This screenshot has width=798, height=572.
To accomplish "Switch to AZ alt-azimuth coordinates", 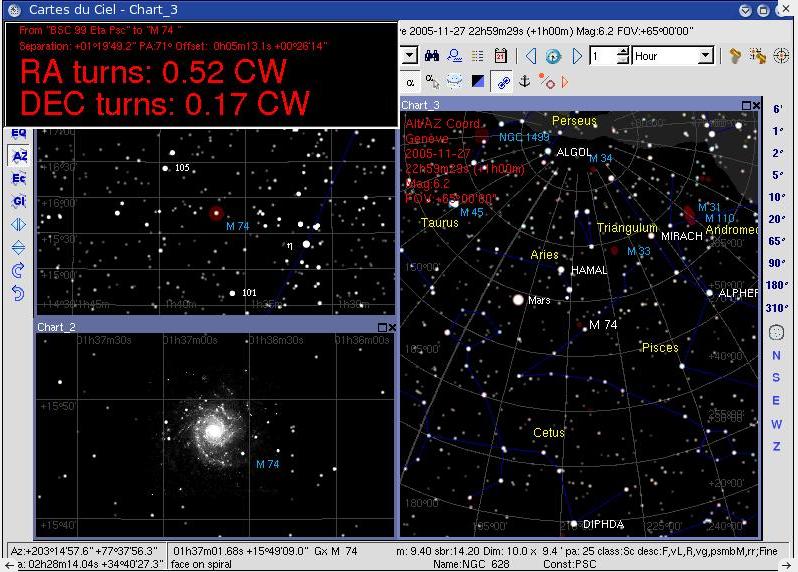I will 19,156.
